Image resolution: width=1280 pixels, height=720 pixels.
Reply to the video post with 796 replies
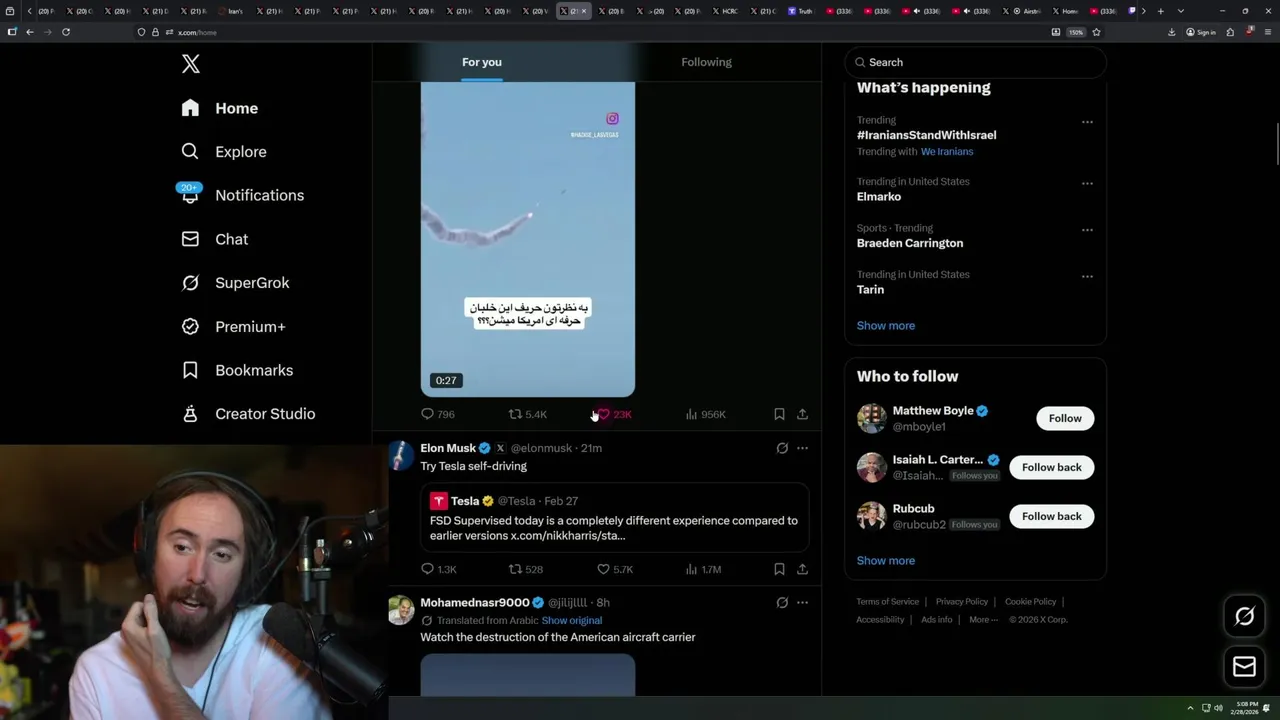(x=438, y=414)
